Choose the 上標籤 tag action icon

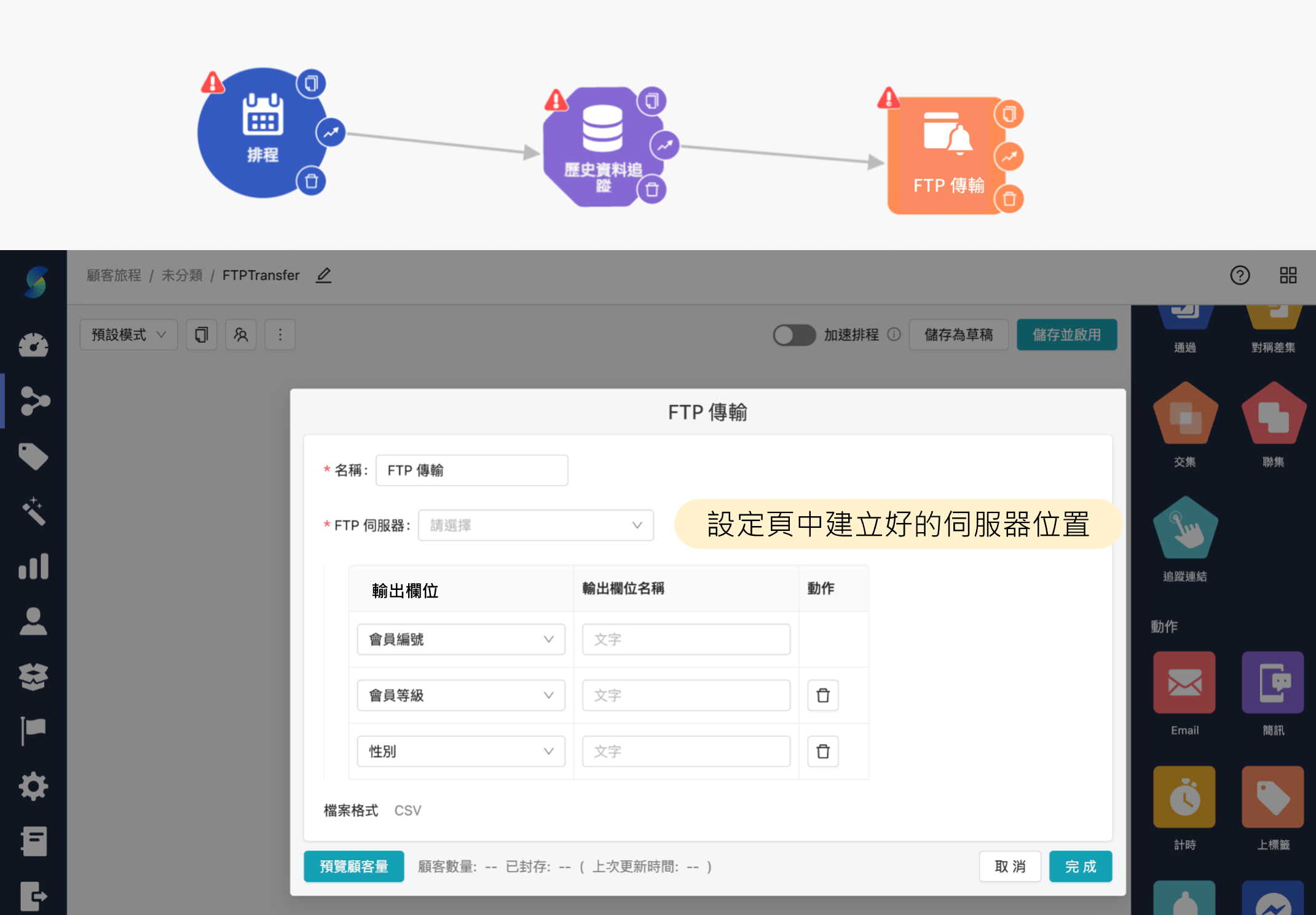[1272, 796]
